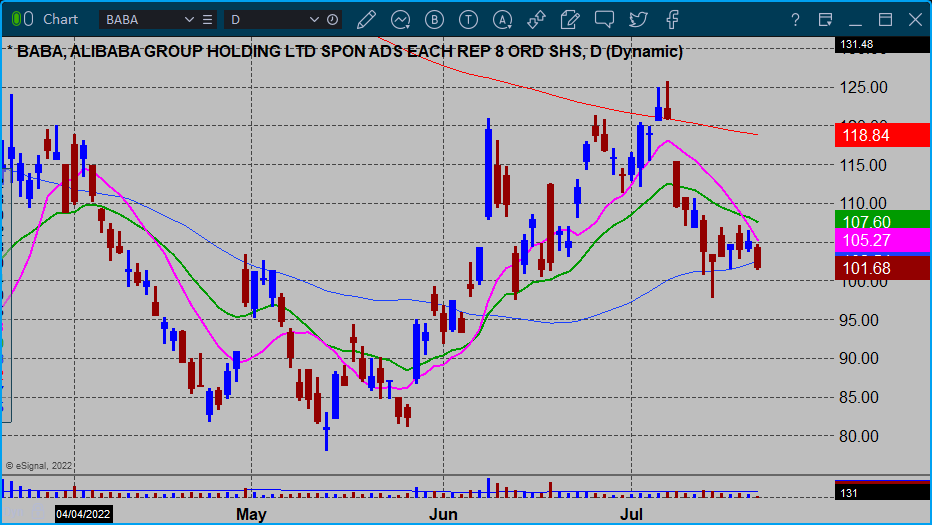Open the help question mark icon
Viewport: 932px width, 525px height.
click(795, 20)
